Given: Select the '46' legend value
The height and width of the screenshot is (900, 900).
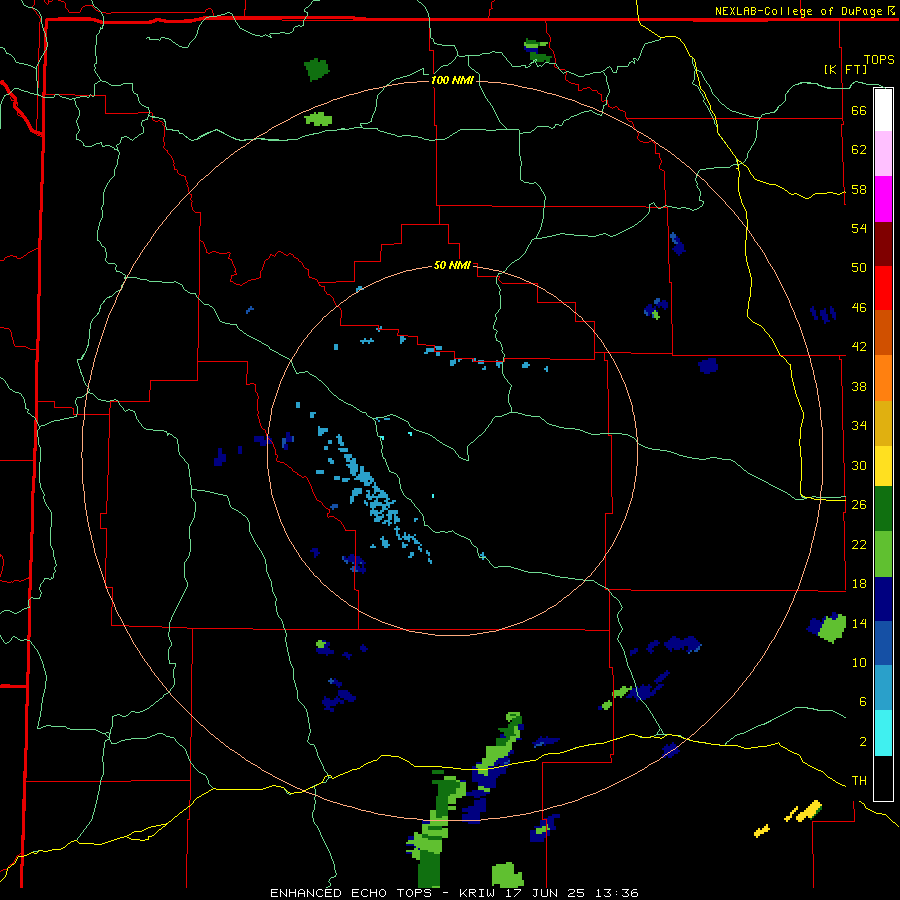Looking at the screenshot, I should click(x=859, y=308).
